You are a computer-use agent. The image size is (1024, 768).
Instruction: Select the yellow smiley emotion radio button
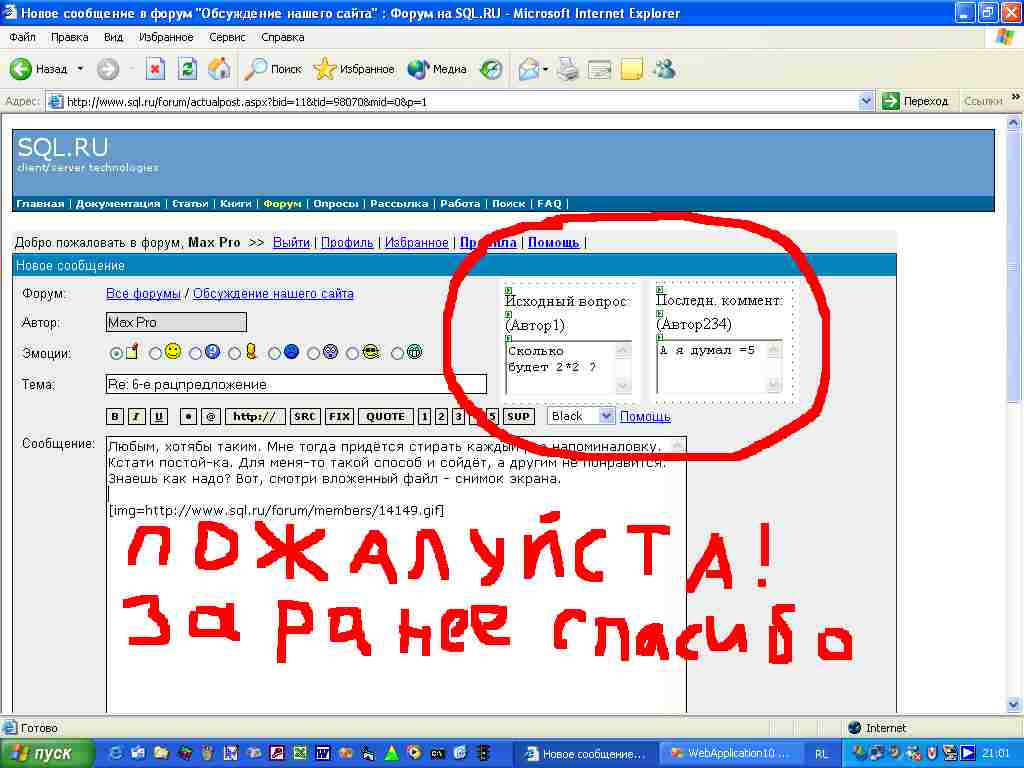click(155, 353)
